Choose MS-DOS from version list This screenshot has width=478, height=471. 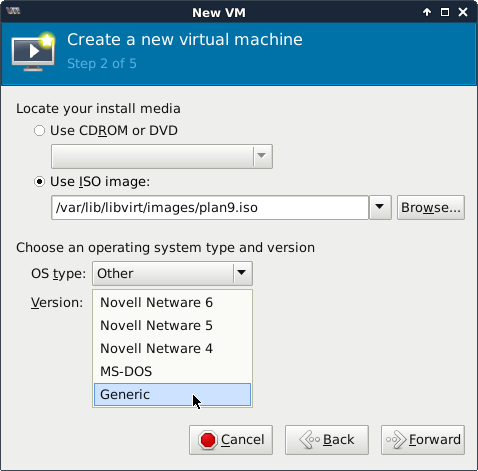172,371
